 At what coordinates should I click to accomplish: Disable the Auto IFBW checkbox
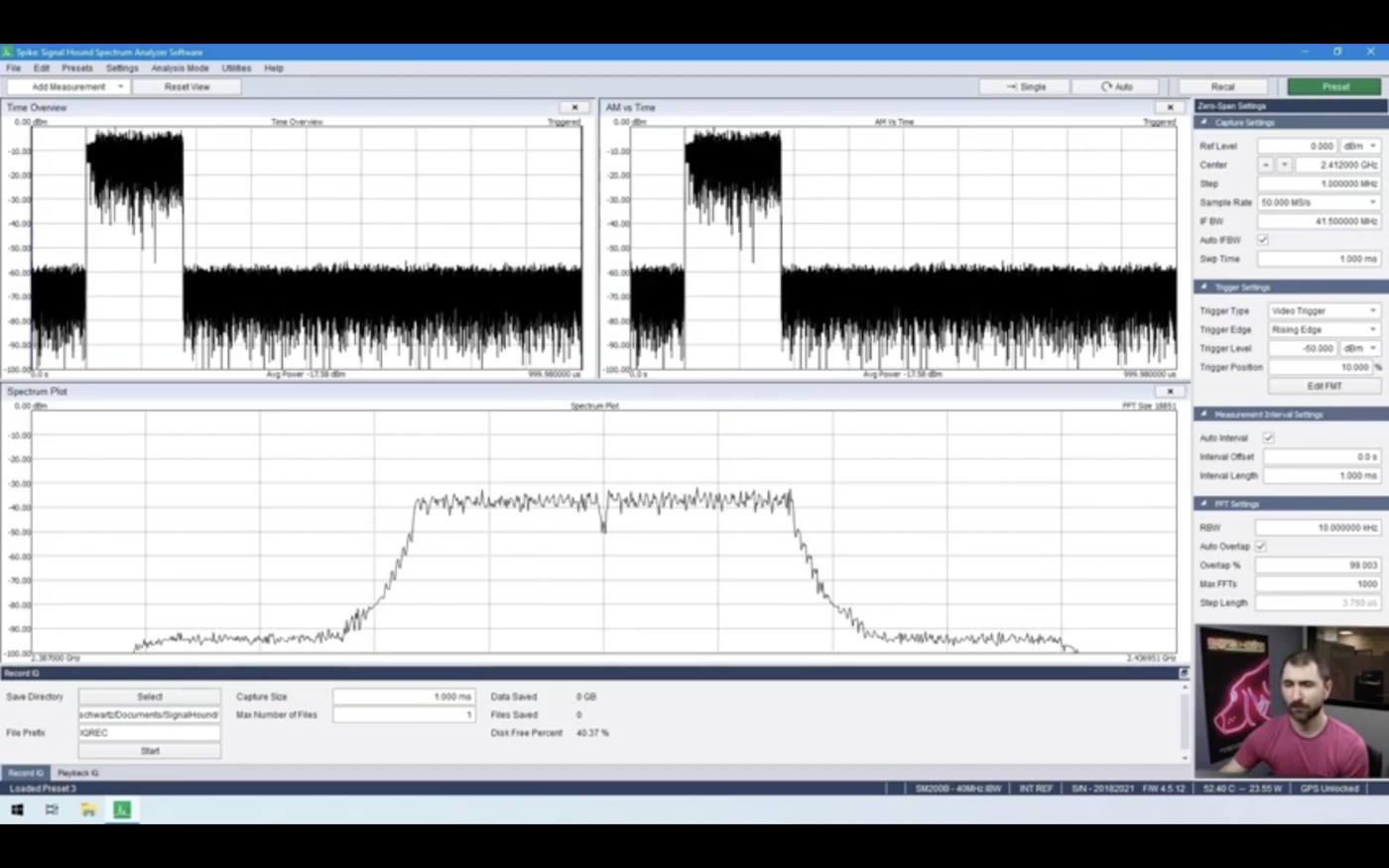1263,239
